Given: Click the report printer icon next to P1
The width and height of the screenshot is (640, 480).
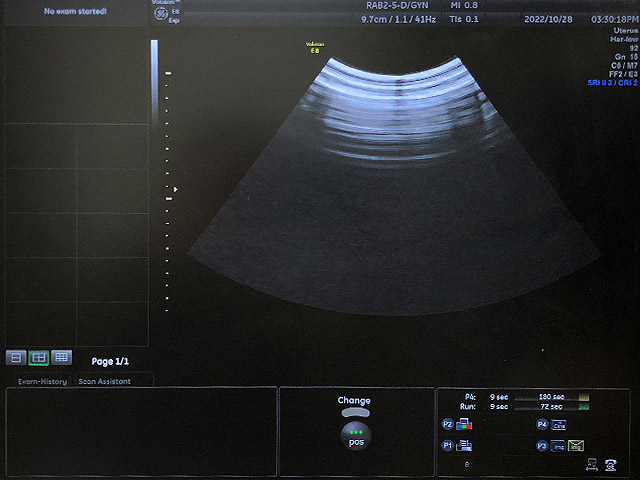Looking at the screenshot, I should click(x=464, y=445).
